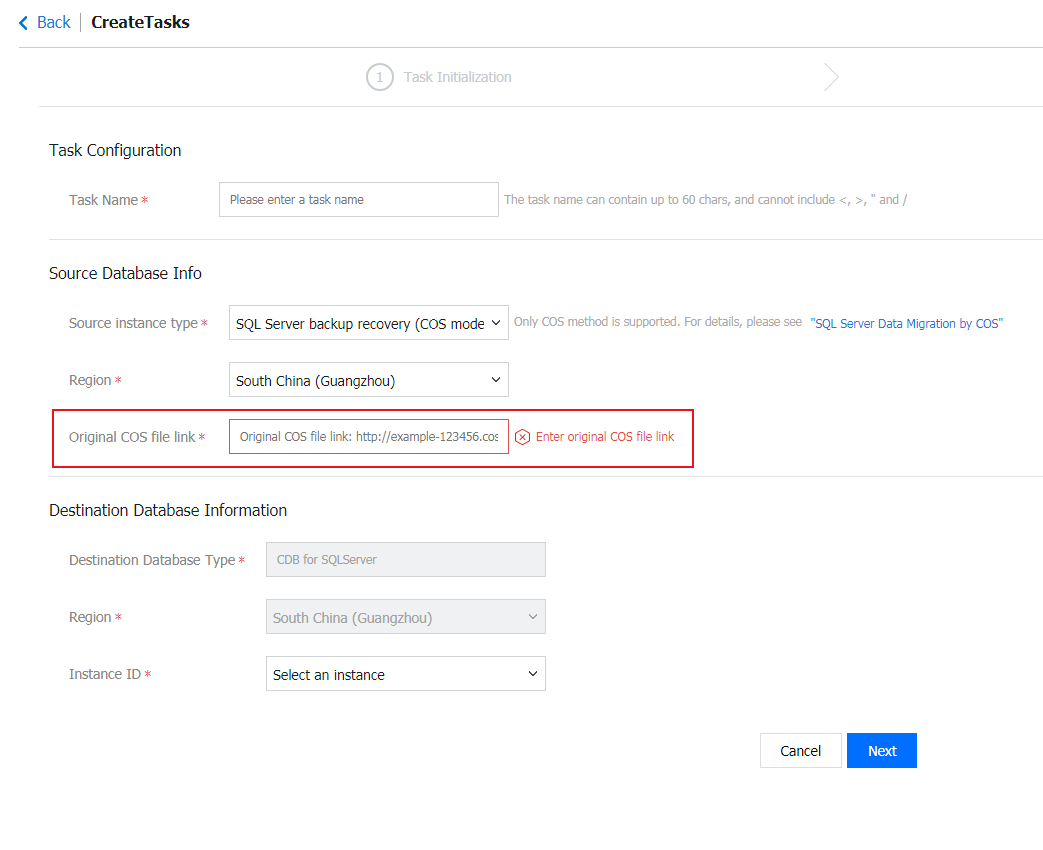Open SQL Server Data Migration by COS link
This screenshot has width=1043, height=850.
(906, 324)
